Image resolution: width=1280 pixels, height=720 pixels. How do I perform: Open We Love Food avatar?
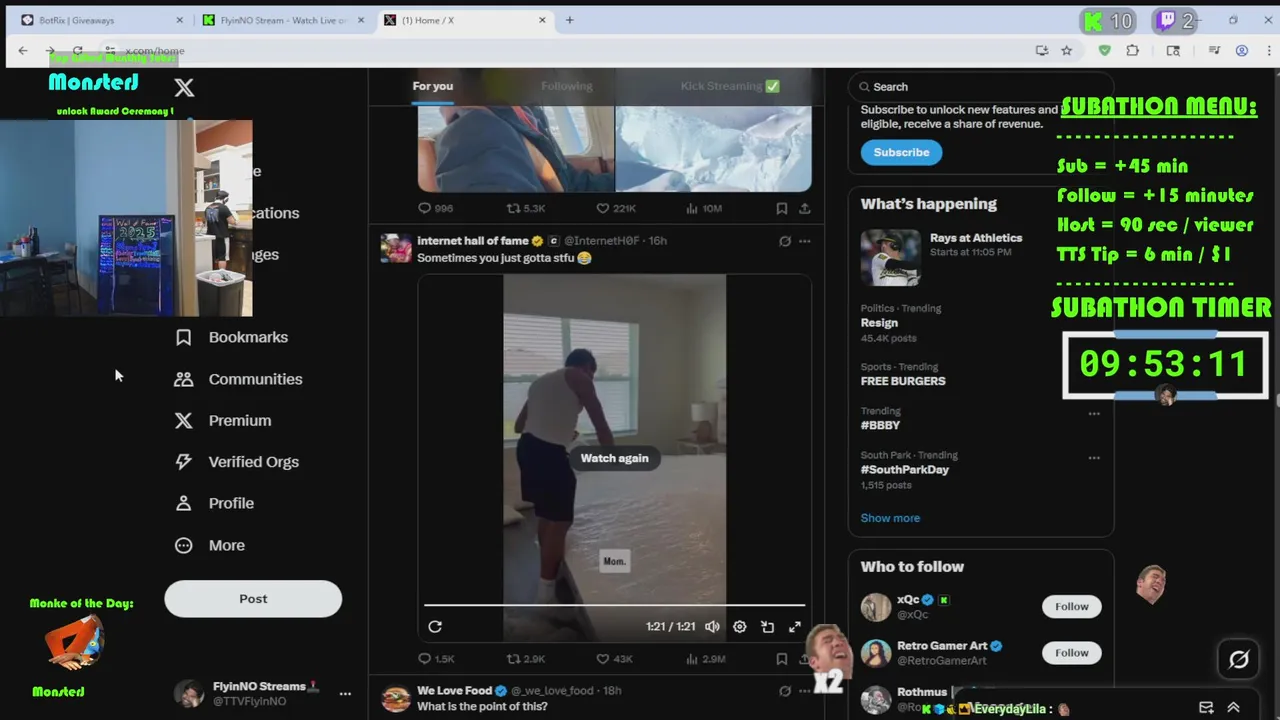tap(396, 698)
